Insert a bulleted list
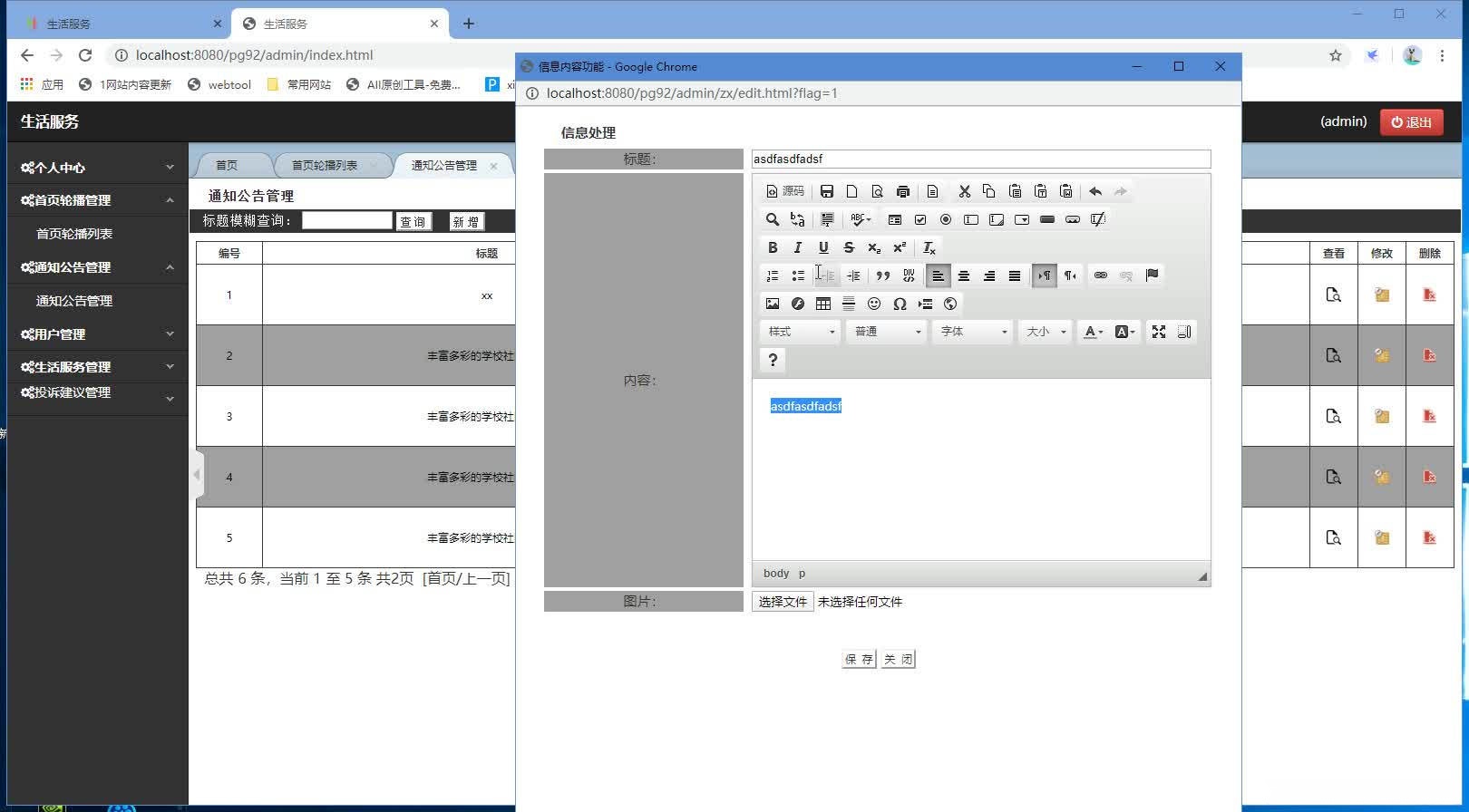The image size is (1469, 812). tap(798, 275)
